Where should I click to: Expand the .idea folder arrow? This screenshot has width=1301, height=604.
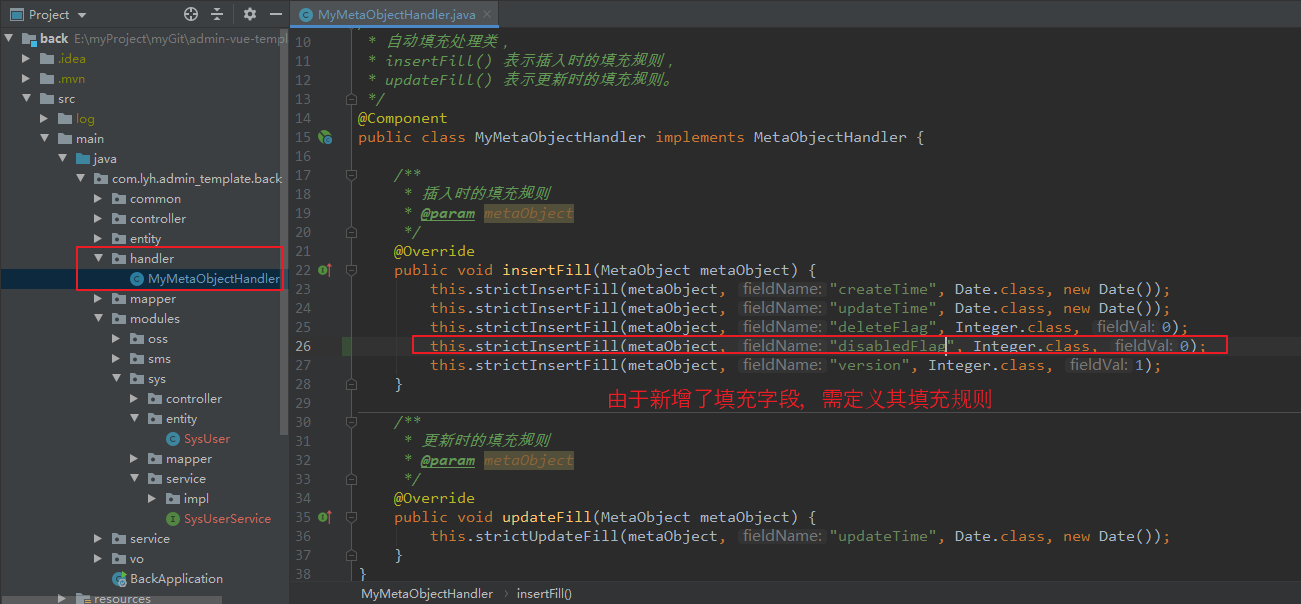27,59
